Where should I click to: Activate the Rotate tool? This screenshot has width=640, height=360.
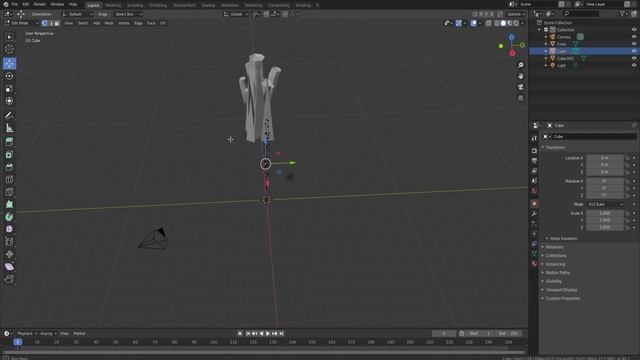(9, 76)
